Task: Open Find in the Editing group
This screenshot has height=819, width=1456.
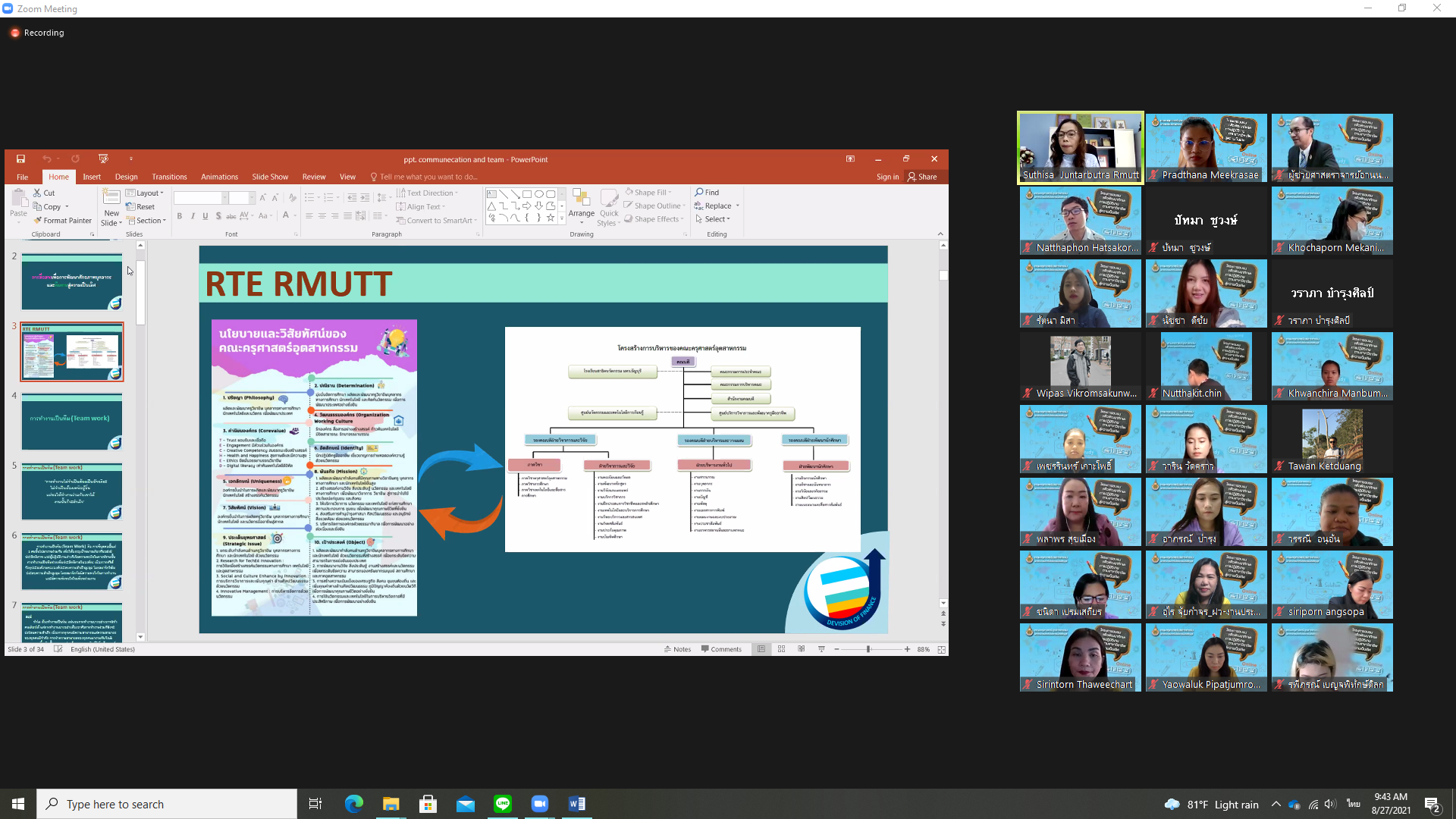Action: pos(707,193)
